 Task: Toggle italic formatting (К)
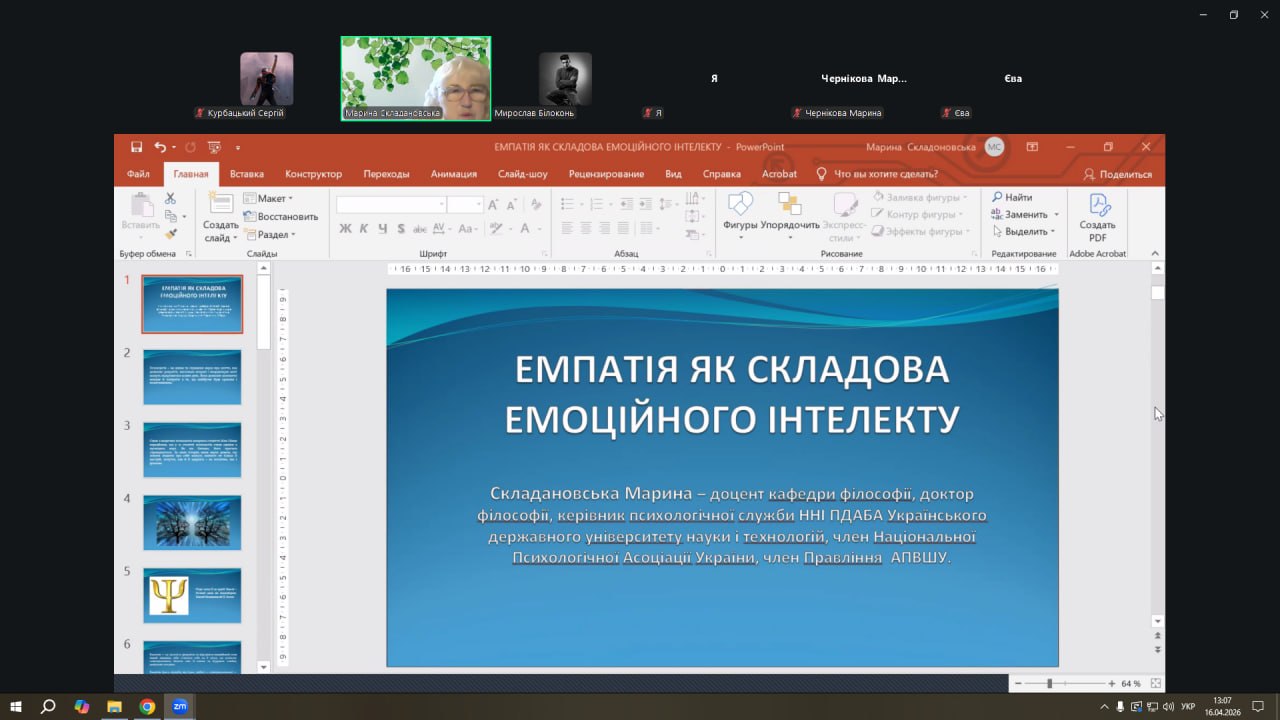tap(364, 229)
